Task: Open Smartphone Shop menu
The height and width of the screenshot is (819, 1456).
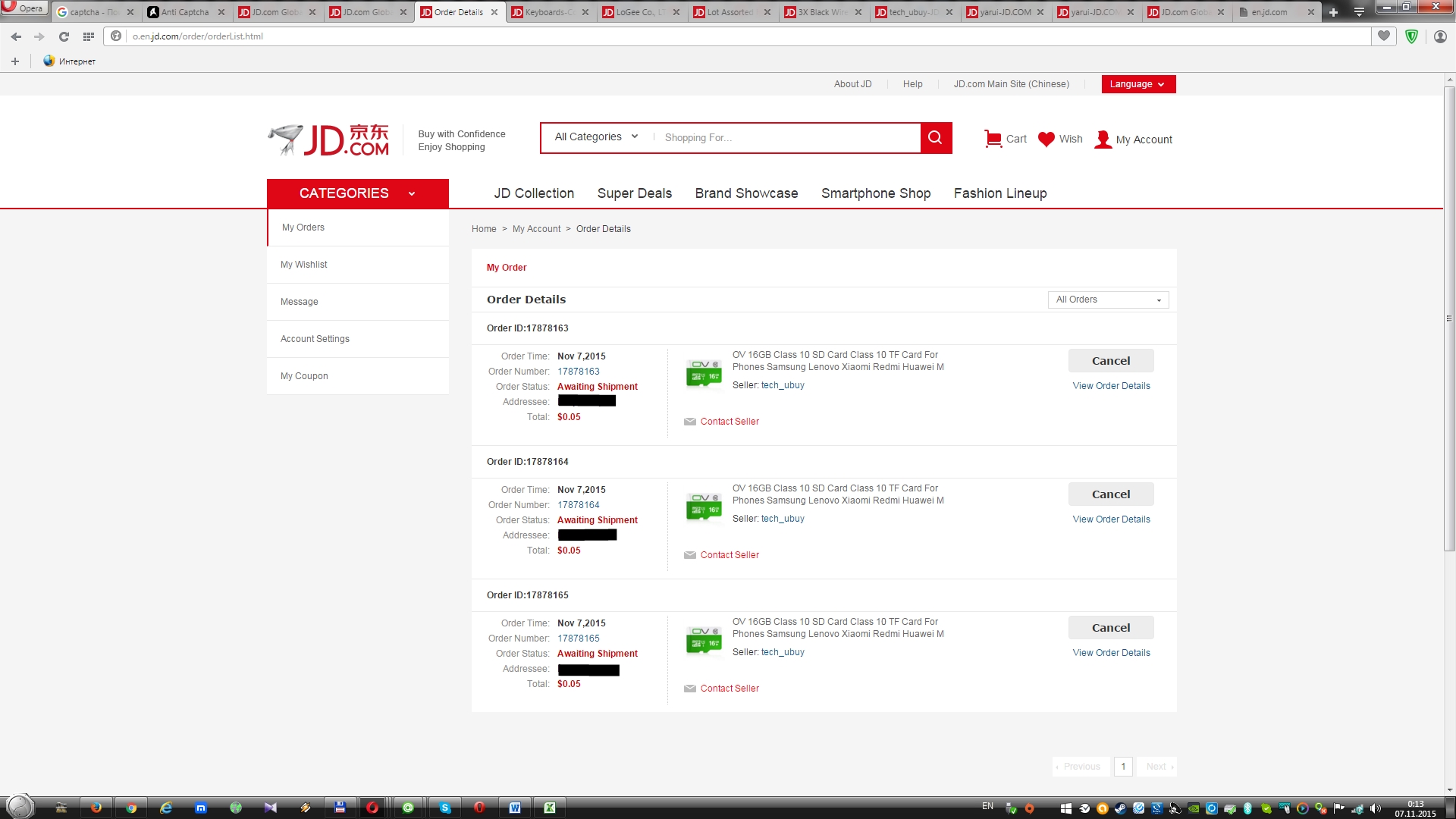Action: tap(876, 193)
